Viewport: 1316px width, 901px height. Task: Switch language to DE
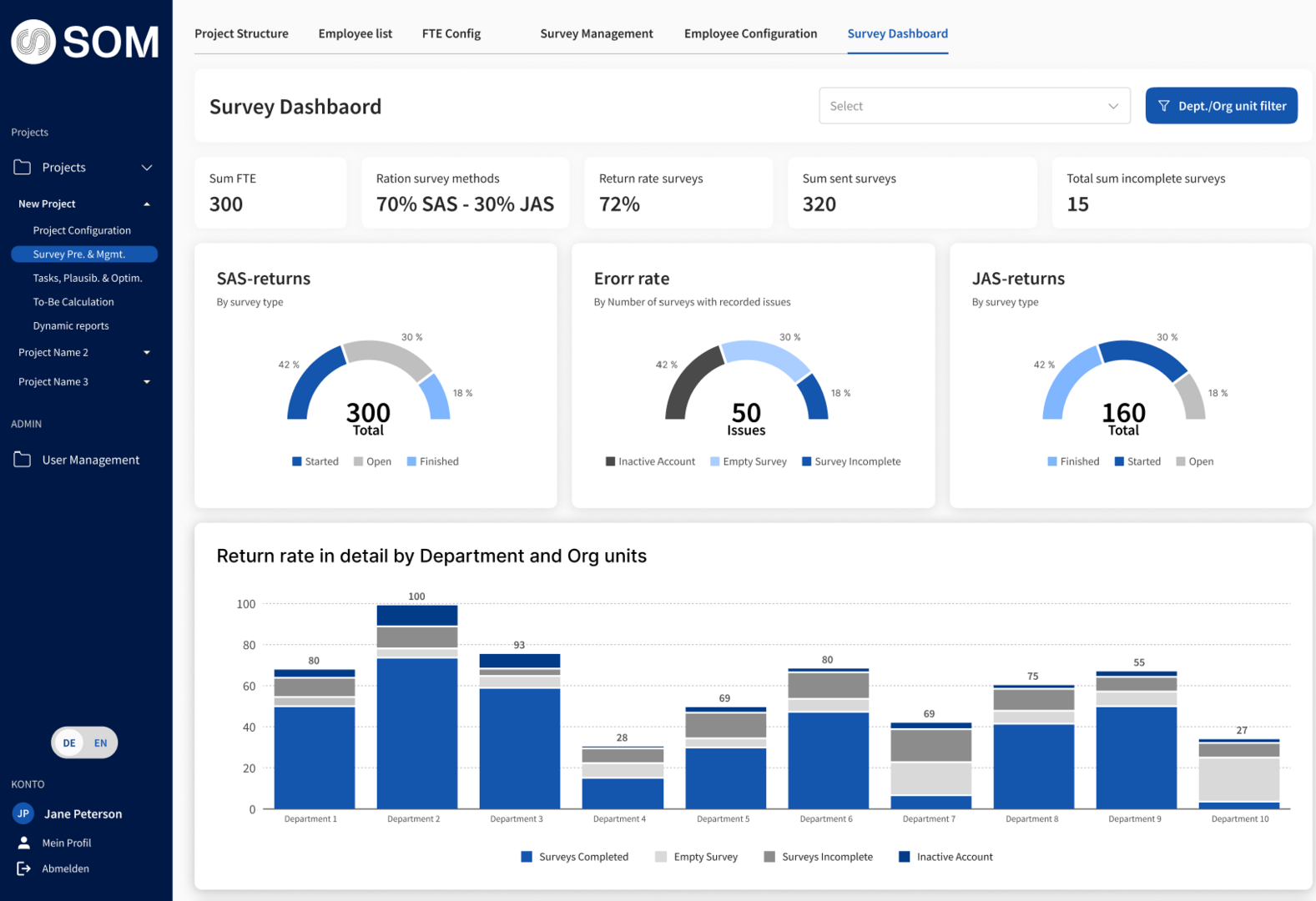tap(69, 742)
